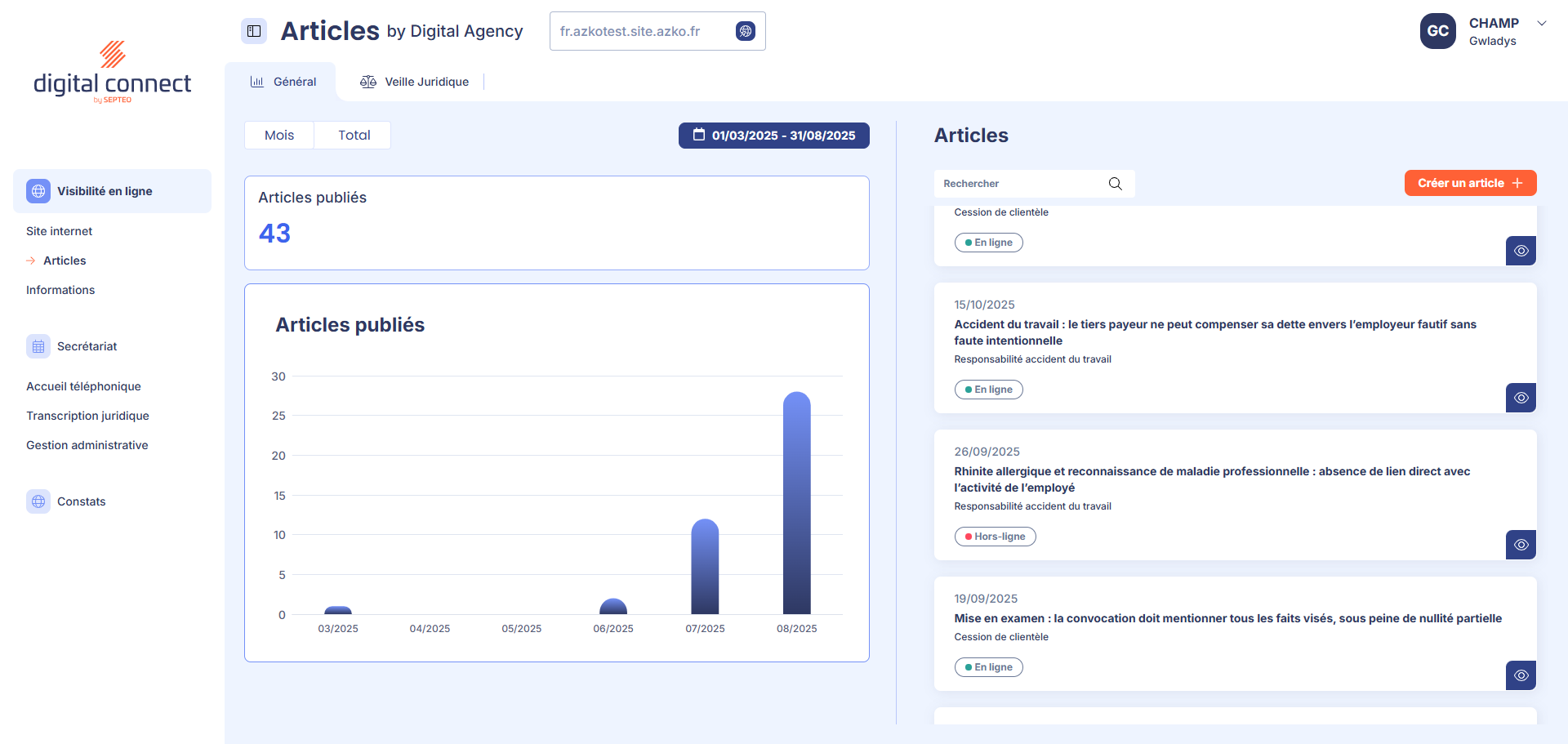The image size is (1568, 744).
Task: View the Rhinite allergique article via eye icon
Action: [x=1521, y=545]
